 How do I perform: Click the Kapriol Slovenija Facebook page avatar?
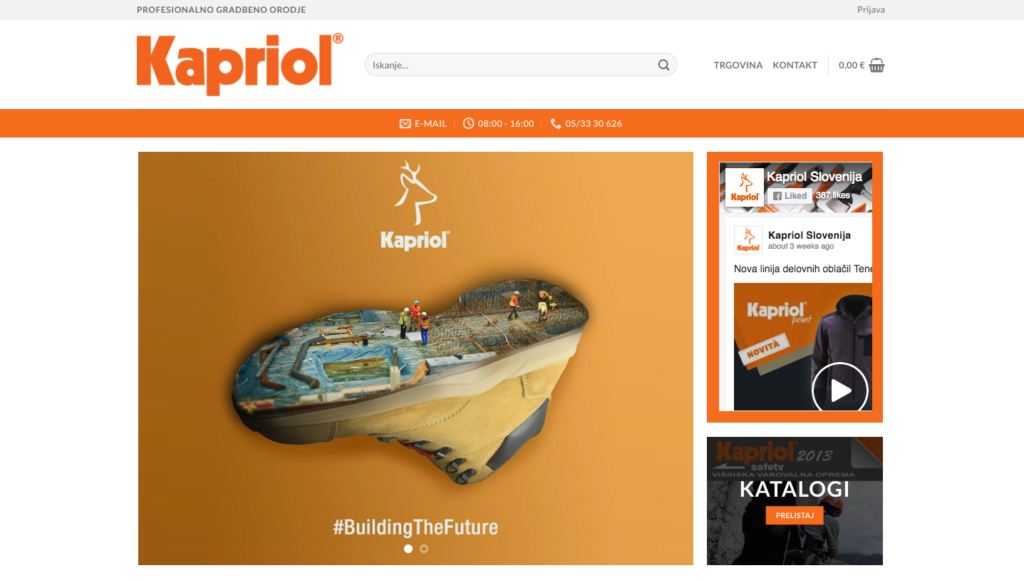[x=744, y=188]
